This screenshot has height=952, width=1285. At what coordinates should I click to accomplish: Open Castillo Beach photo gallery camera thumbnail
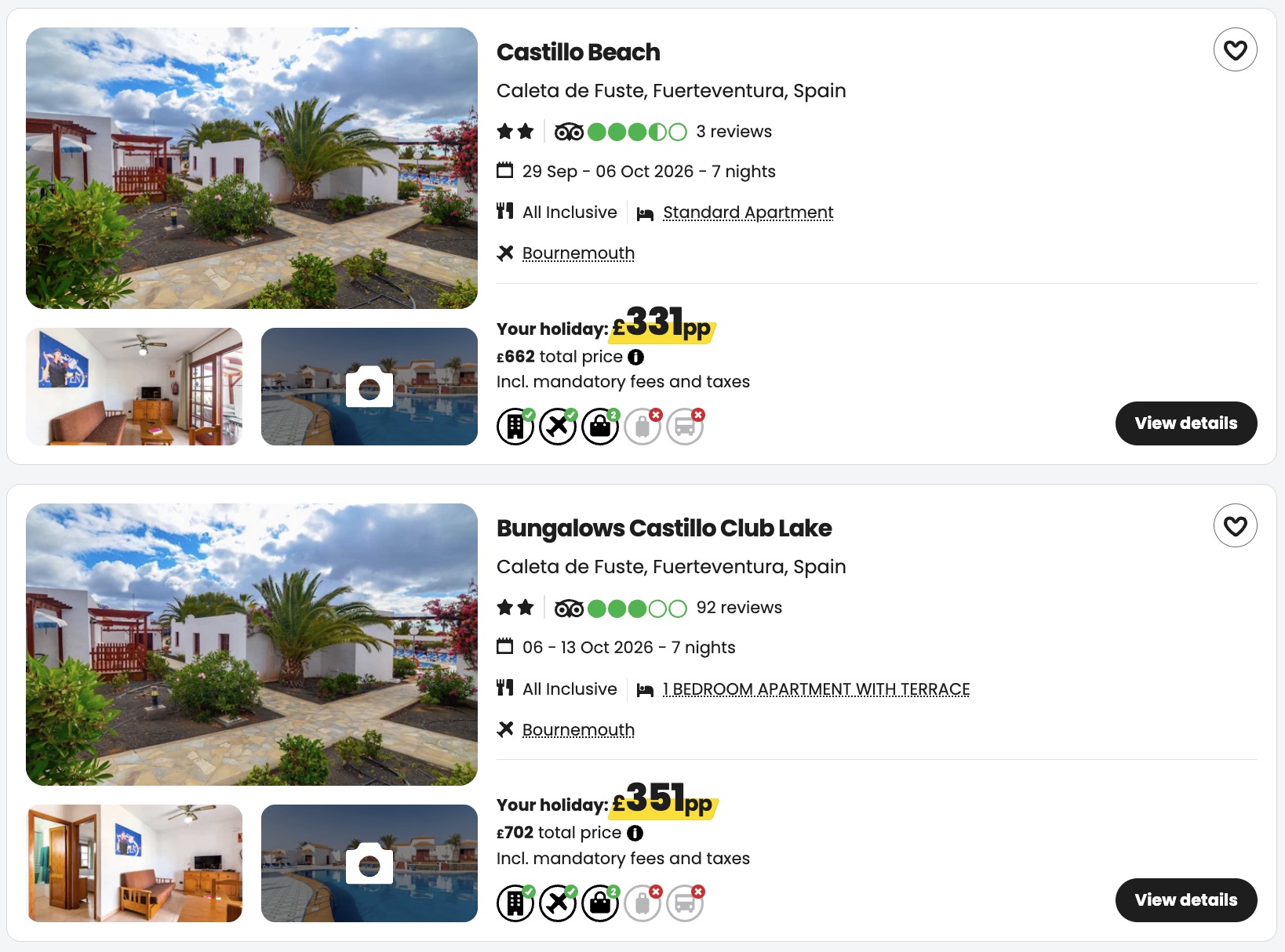[369, 387]
